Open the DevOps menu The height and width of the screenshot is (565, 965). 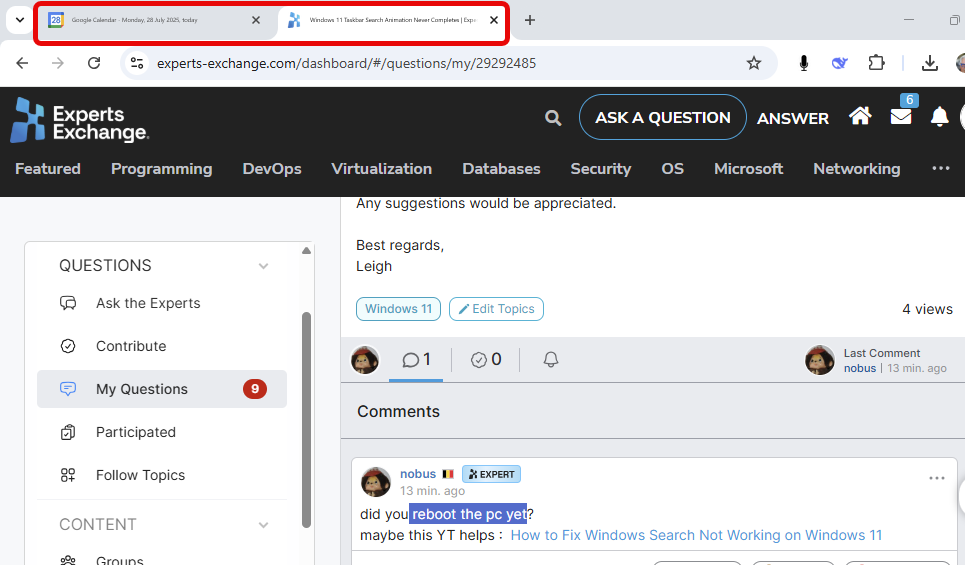(272, 169)
